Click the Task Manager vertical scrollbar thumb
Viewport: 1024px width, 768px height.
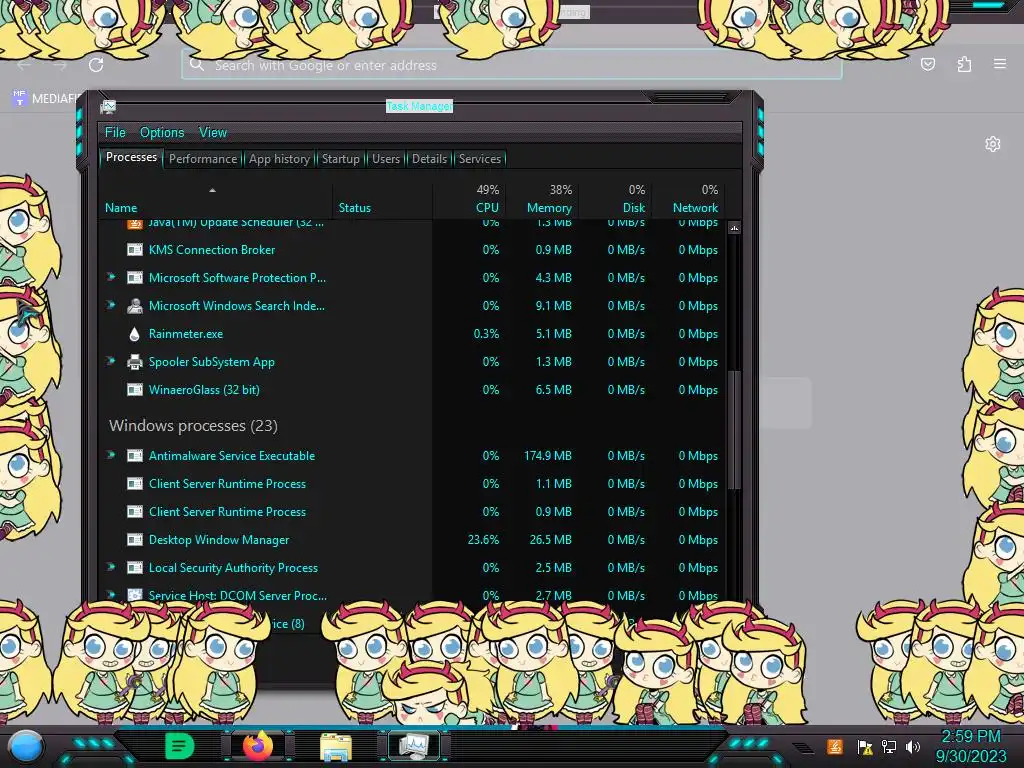[x=735, y=430]
